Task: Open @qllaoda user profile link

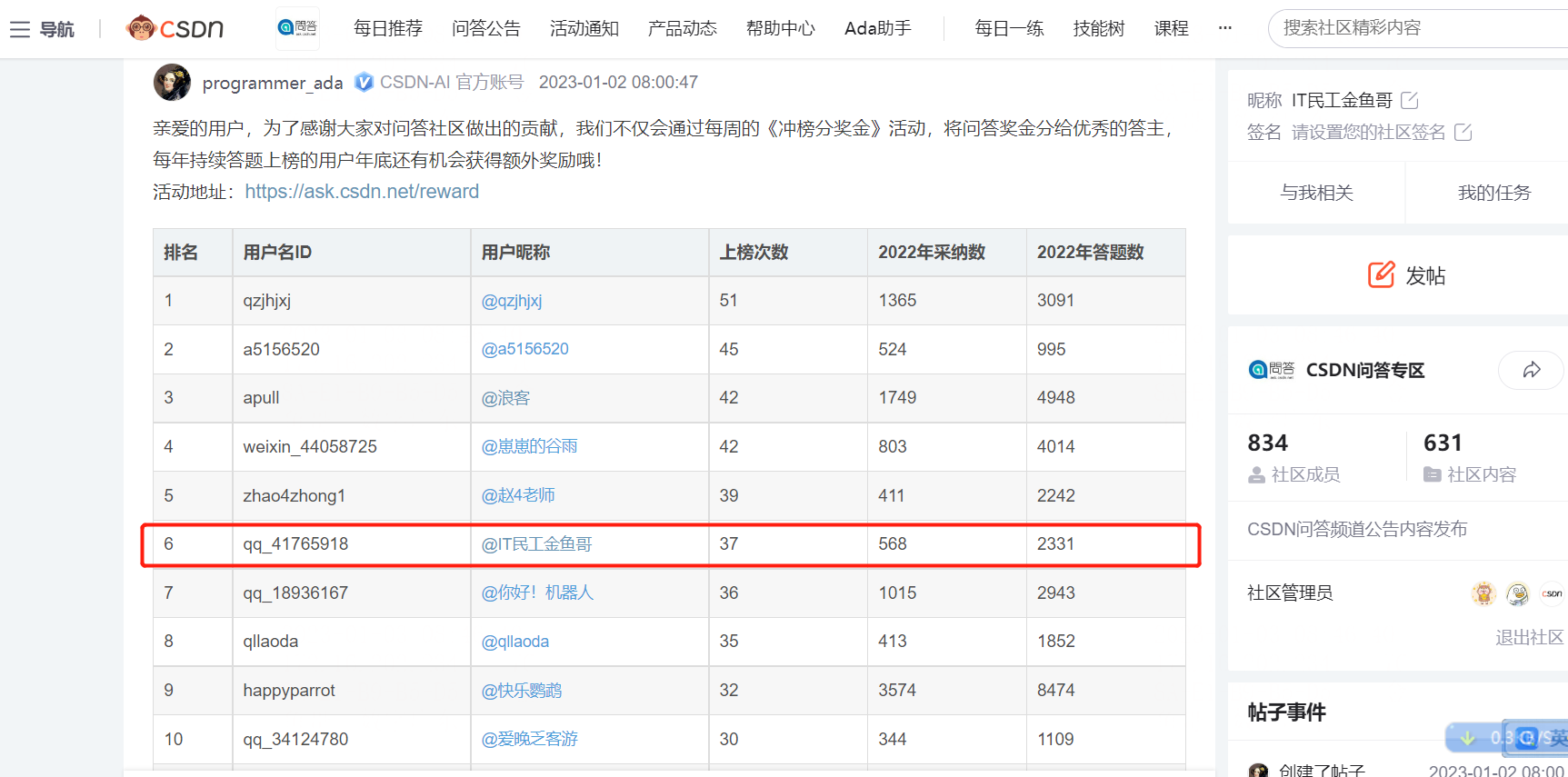Action: (515, 642)
